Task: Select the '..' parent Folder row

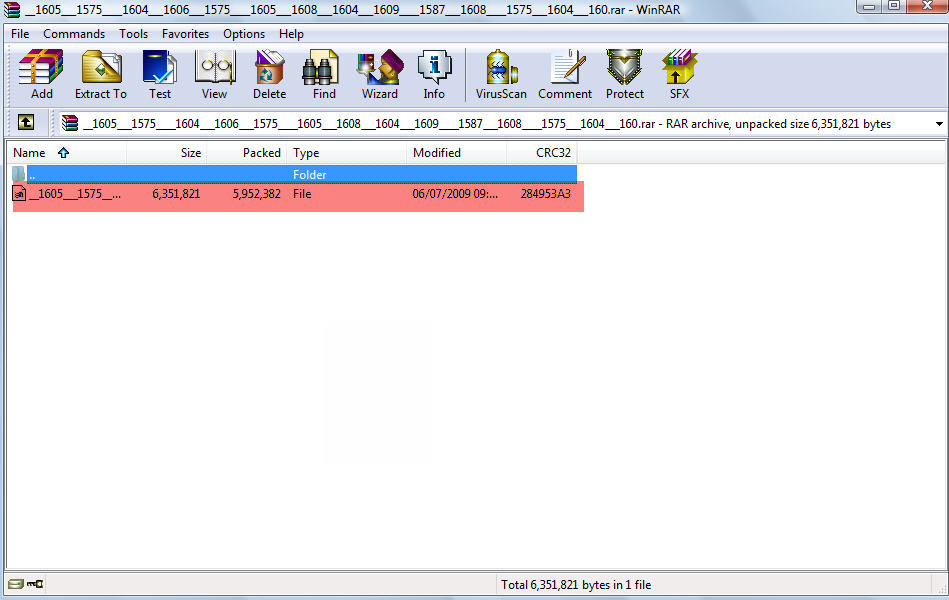Action: pos(294,174)
